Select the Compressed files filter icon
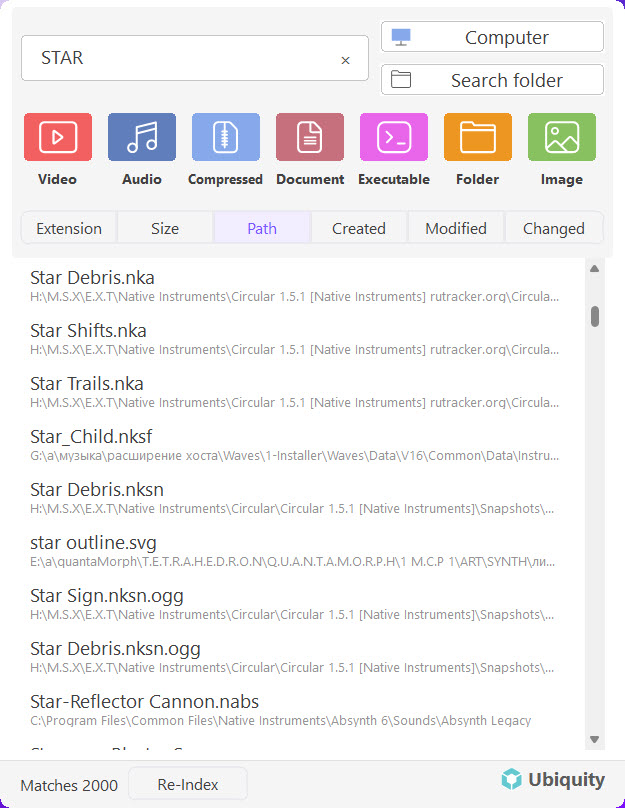This screenshot has width=625, height=808. 226,137
